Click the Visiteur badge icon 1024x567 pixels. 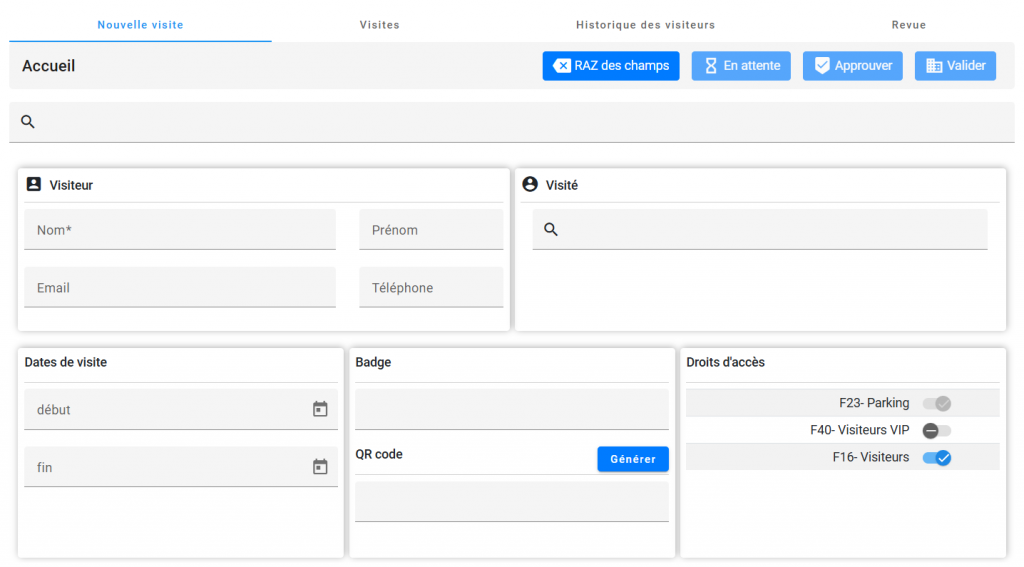point(34,184)
